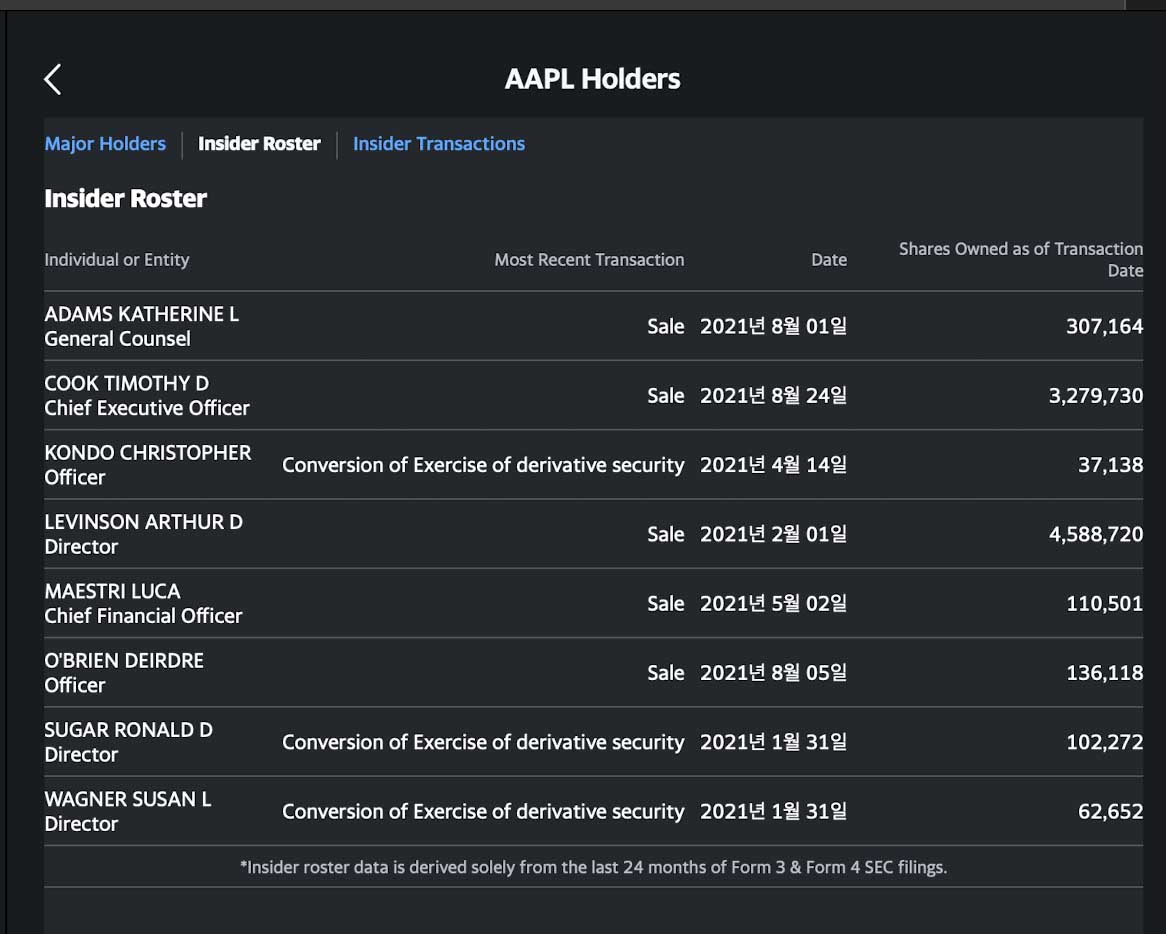Select MAESTRI LUCA name
1166x934 pixels.
(112, 590)
